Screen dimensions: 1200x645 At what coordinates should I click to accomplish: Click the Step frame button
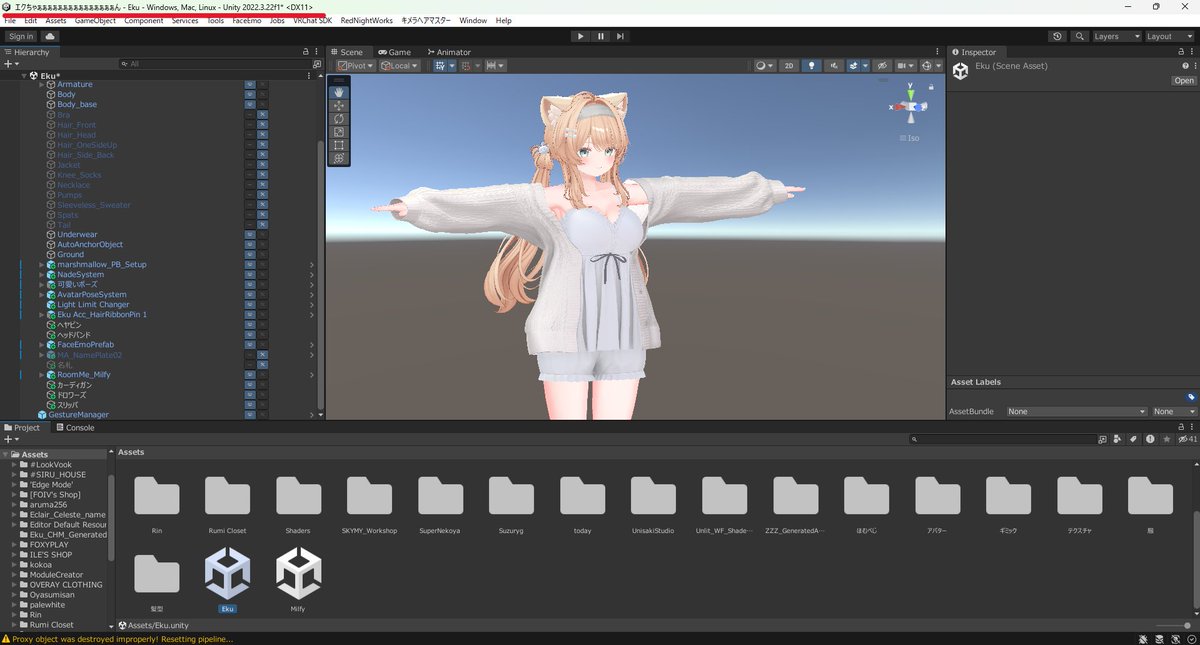621,36
